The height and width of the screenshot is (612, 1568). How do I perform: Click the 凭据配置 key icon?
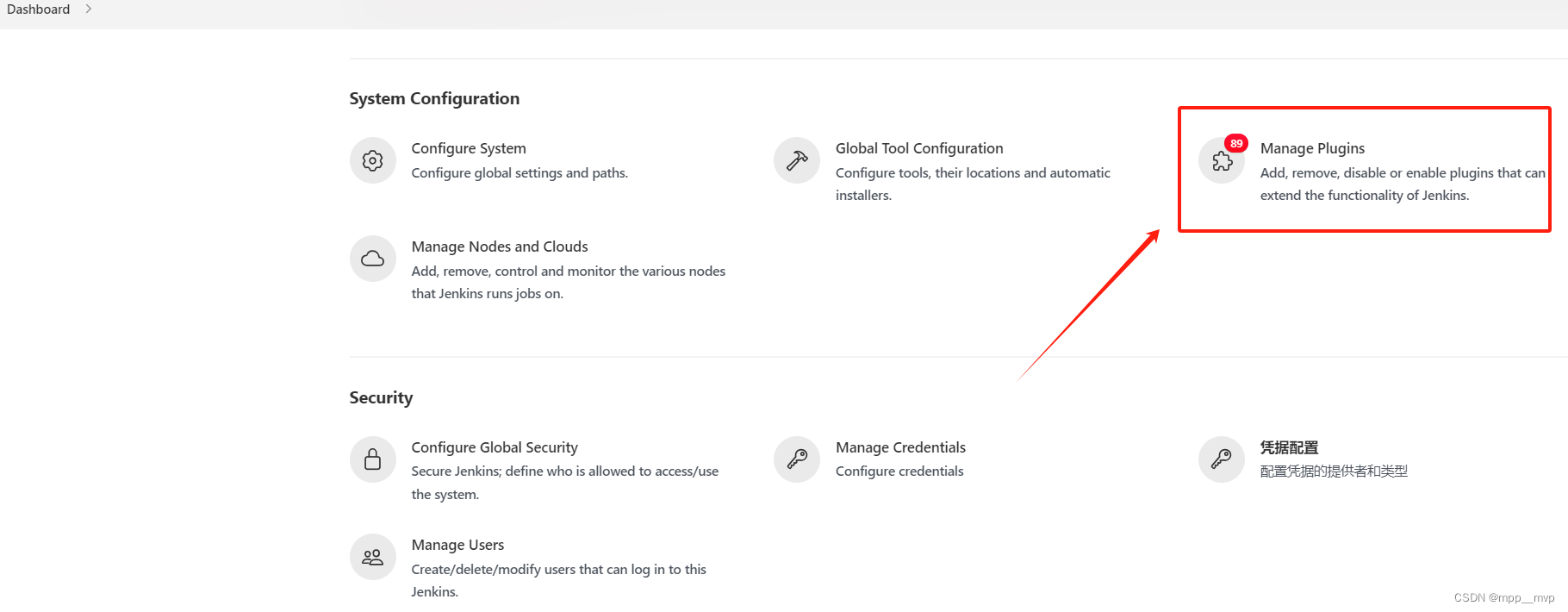click(x=1222, y=459)
